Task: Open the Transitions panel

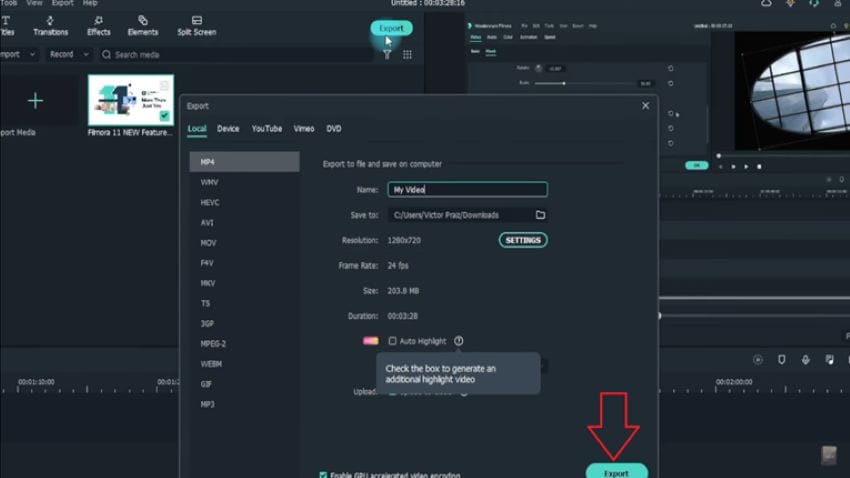Action: 50,25
